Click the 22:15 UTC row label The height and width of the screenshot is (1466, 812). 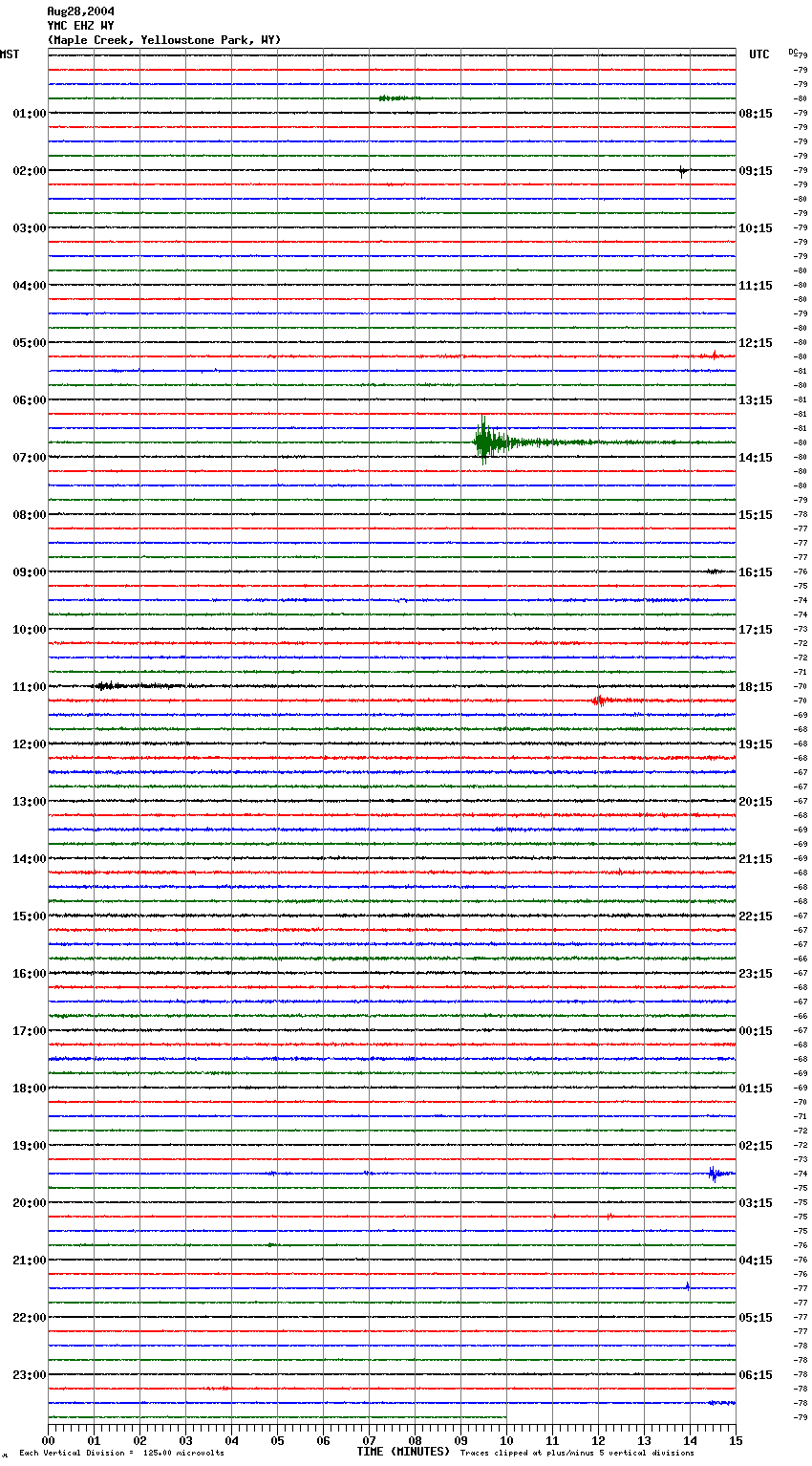point(756,916)
